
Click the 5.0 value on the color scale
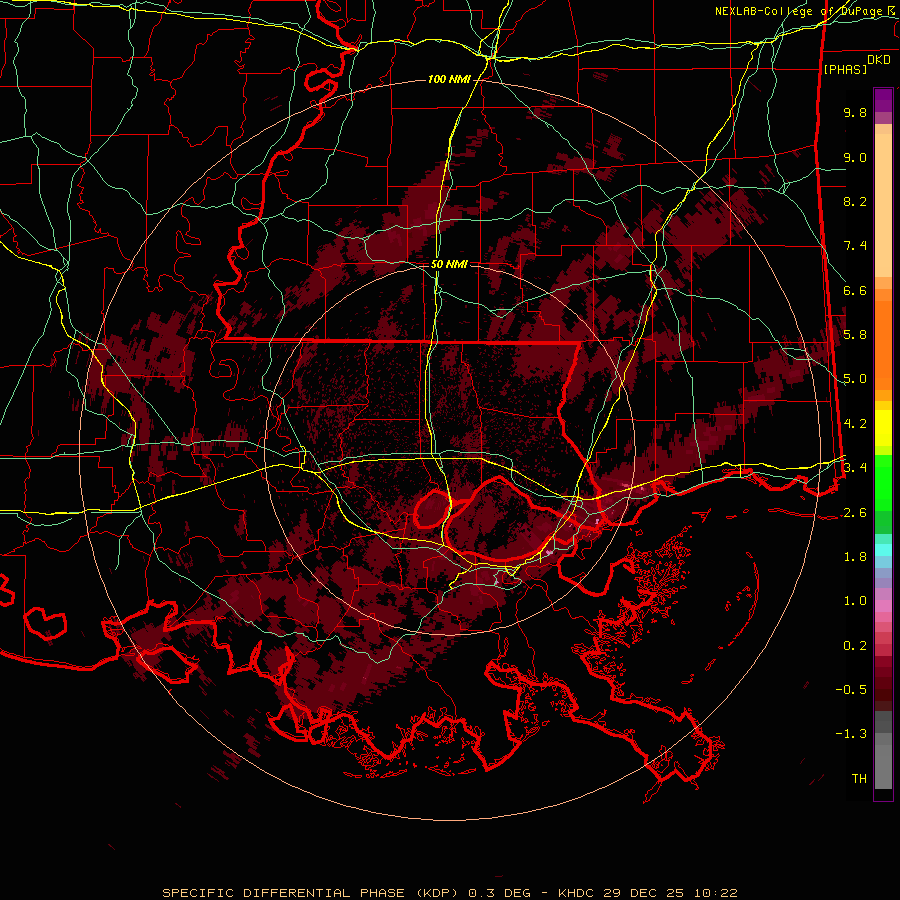click(855, 379)
